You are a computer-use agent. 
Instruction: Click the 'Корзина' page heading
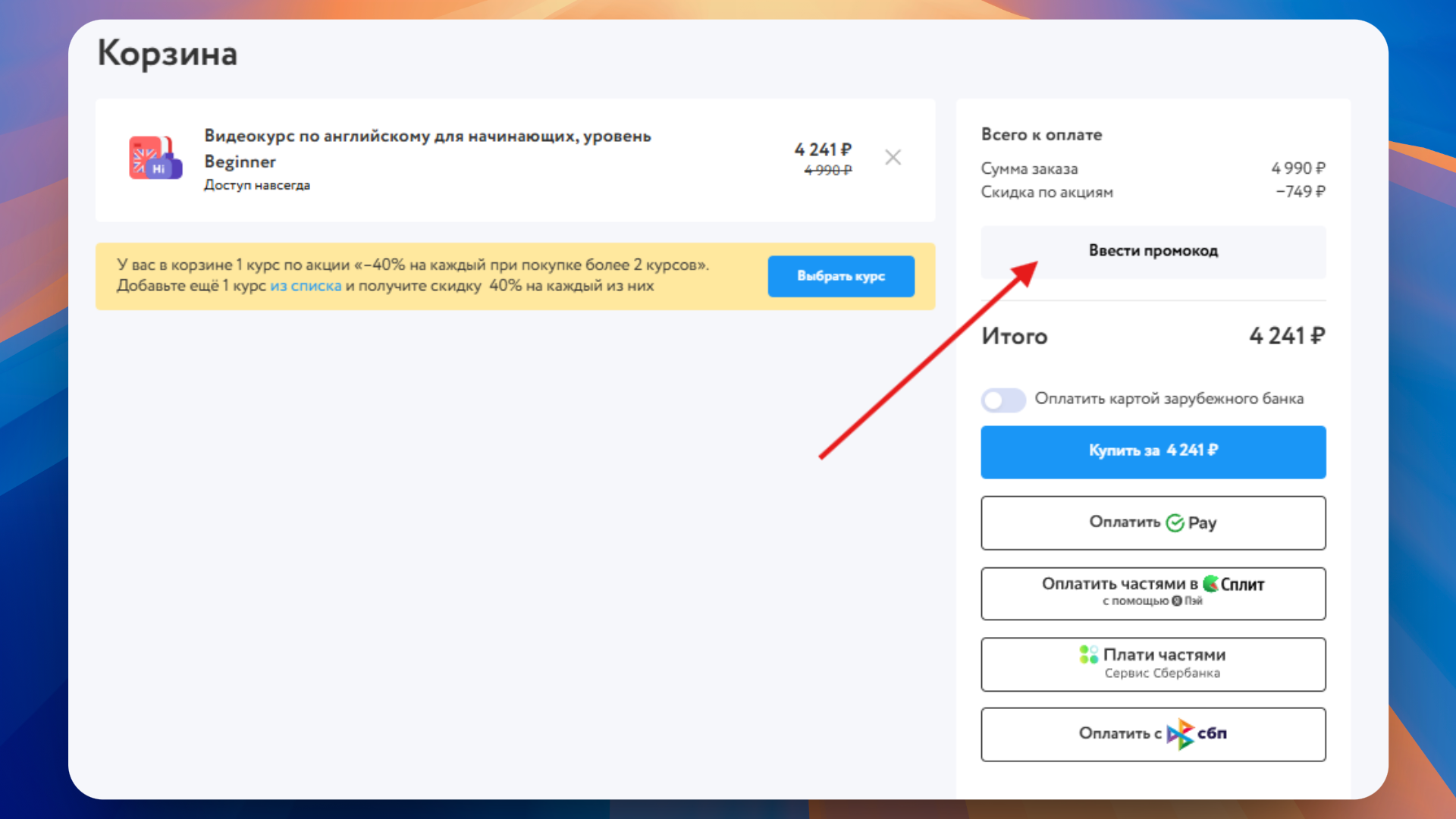point(168,54)
